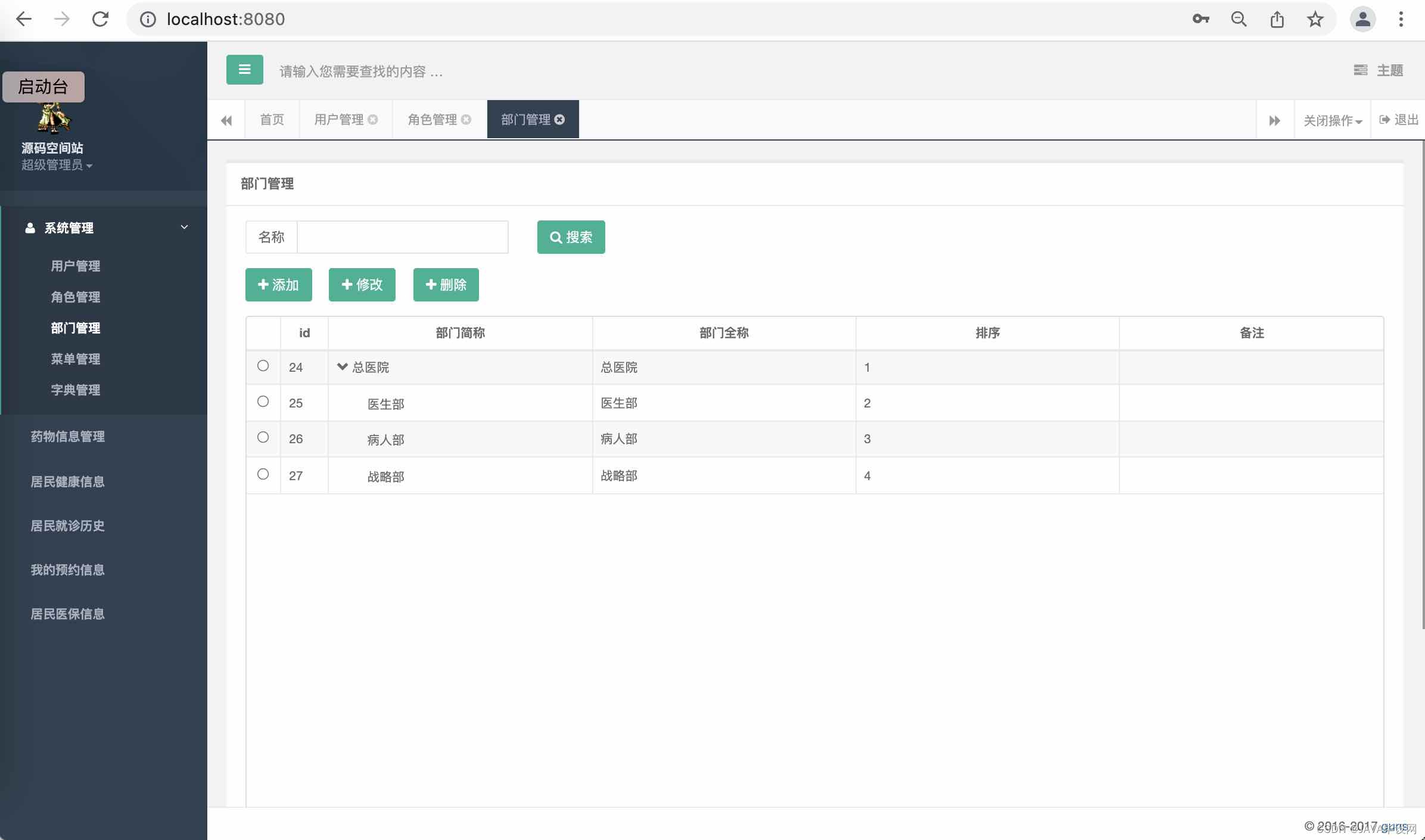This screenshot has width=1425, height=840.
Task: Click browser bookmark star icon
Action: pyautogui.click(x=1315, y=20)
